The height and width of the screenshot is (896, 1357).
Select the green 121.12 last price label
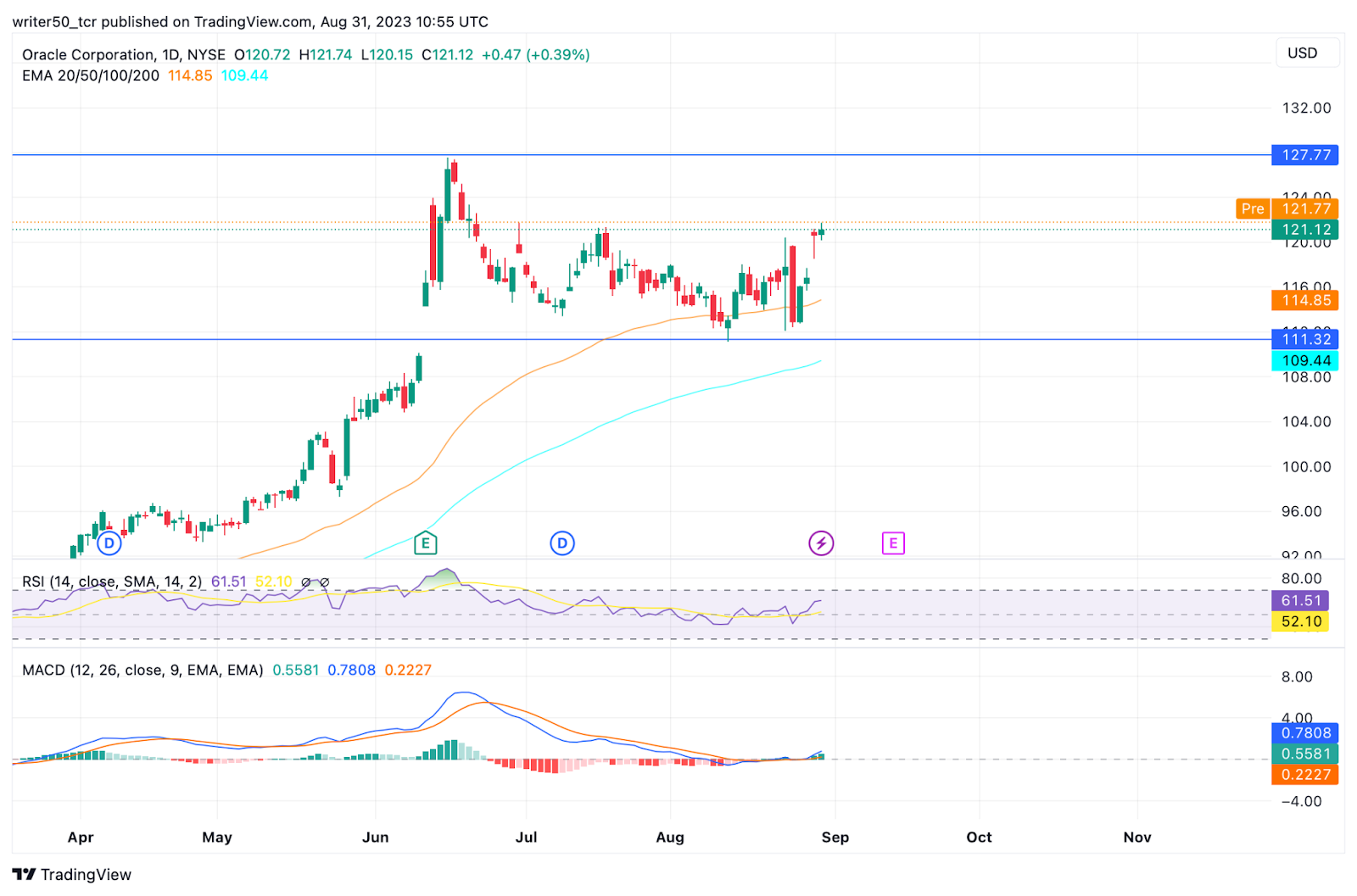click(x=1305, y=230)
